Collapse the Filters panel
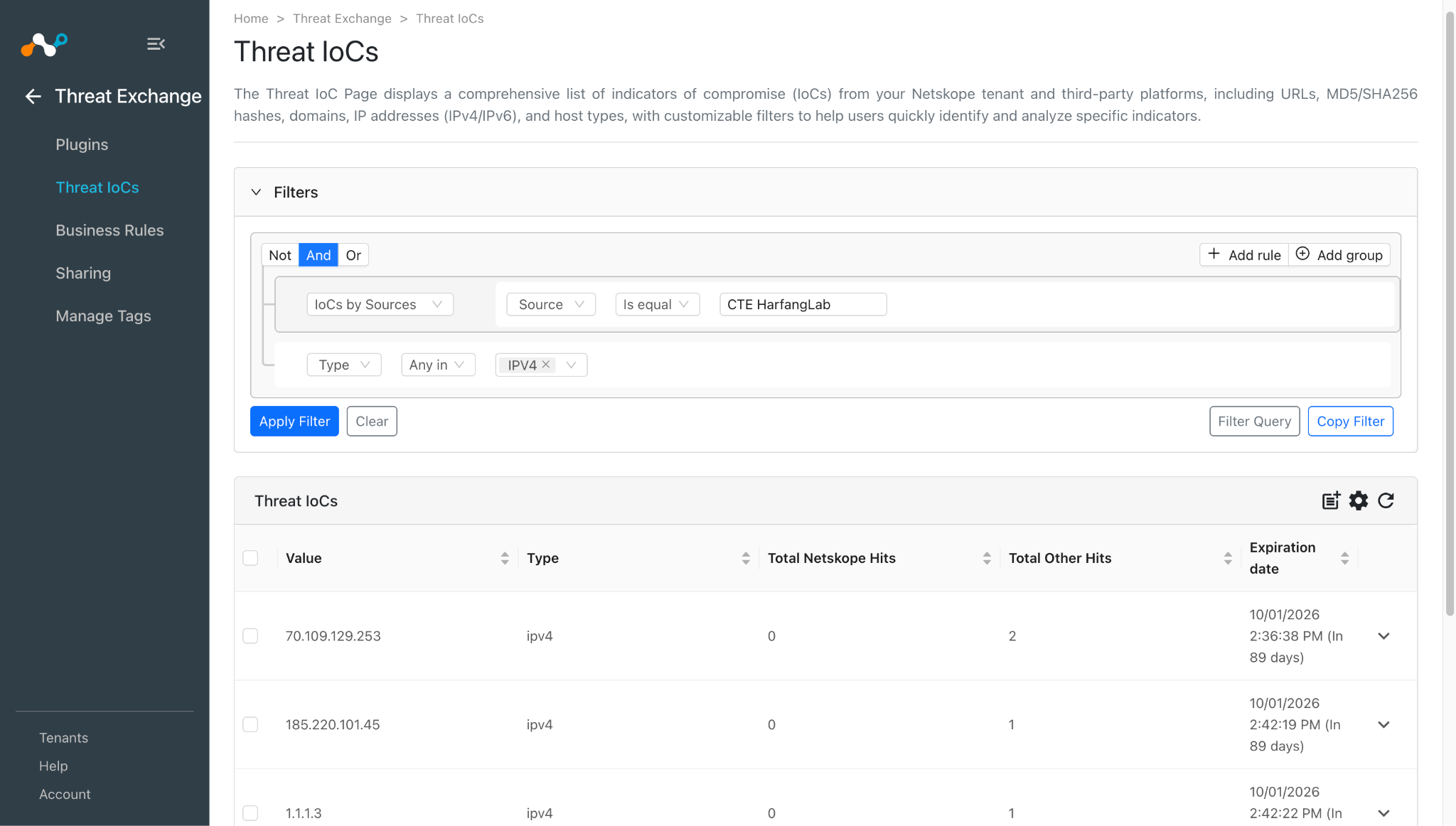 tap(256, 192)
